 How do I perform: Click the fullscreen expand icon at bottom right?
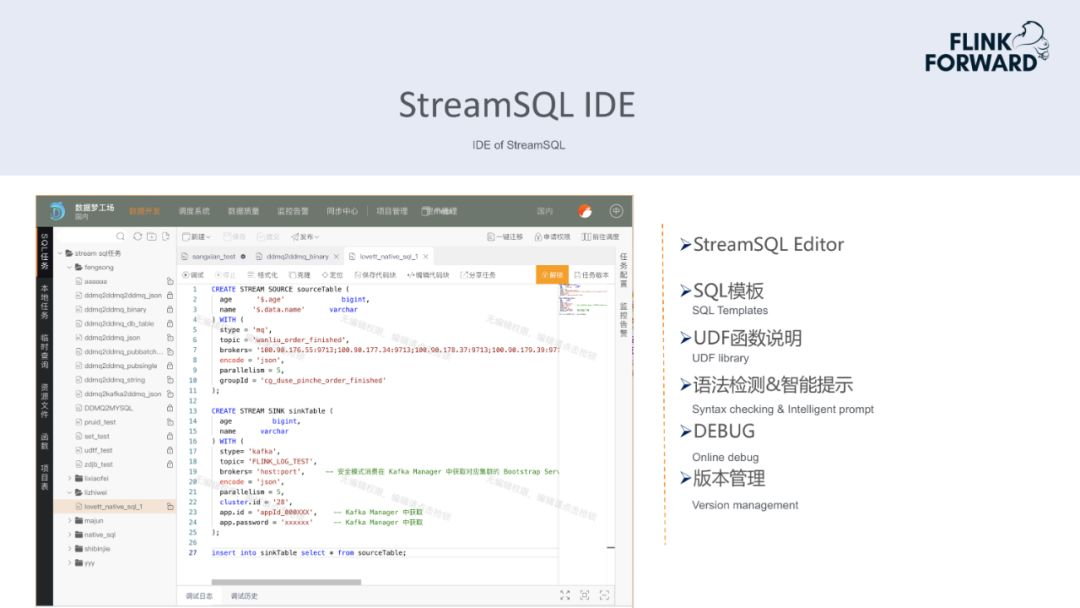pos(565,595)
